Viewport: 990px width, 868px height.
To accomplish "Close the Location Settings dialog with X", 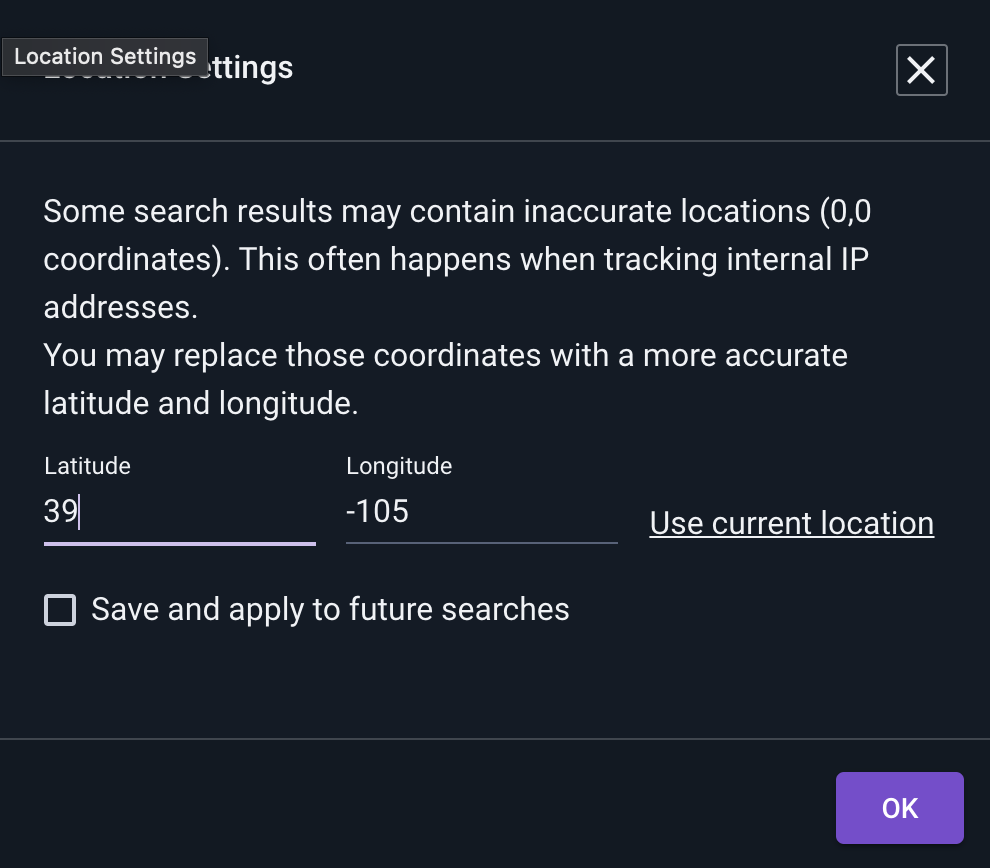I will tap(921, 70).
